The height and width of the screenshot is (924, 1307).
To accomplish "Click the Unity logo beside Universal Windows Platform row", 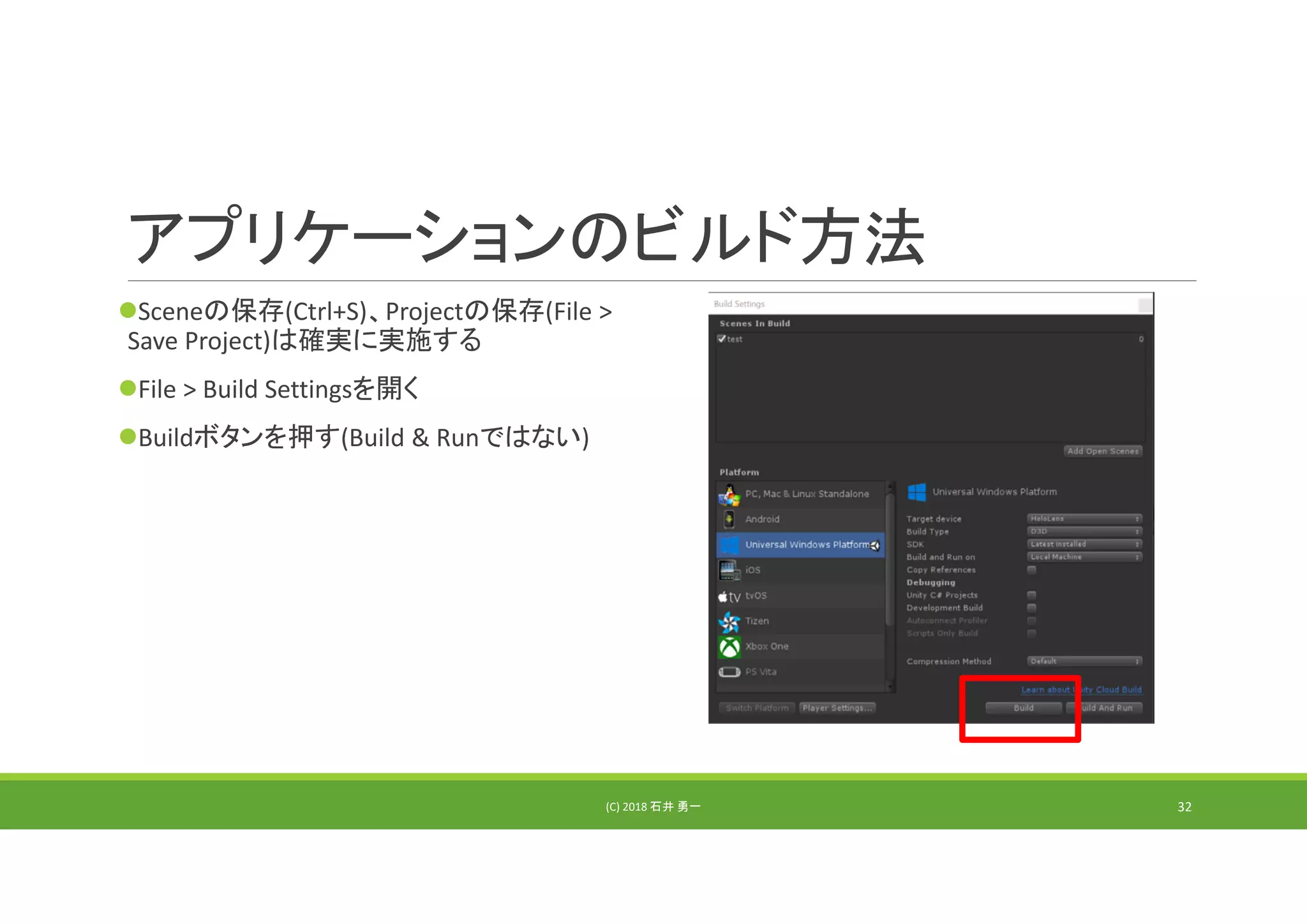I will tap(874, 546).
